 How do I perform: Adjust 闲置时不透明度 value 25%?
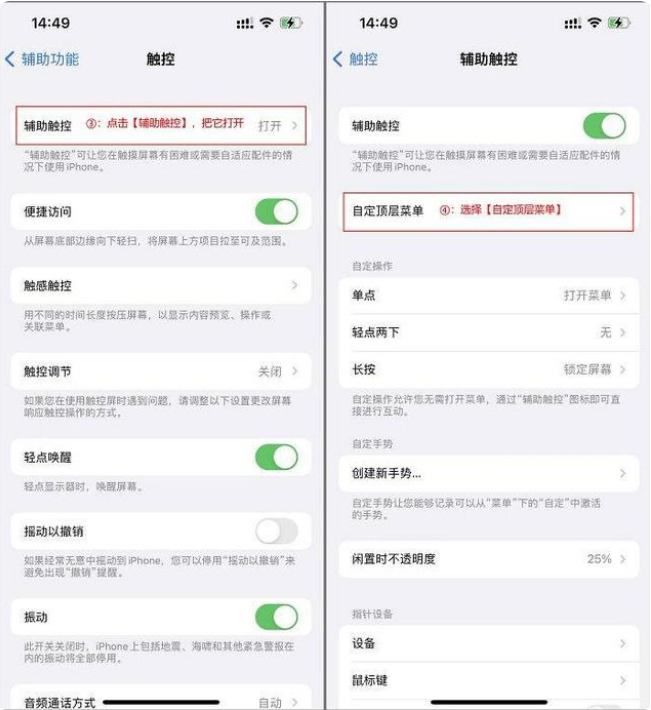click(488, 559)
